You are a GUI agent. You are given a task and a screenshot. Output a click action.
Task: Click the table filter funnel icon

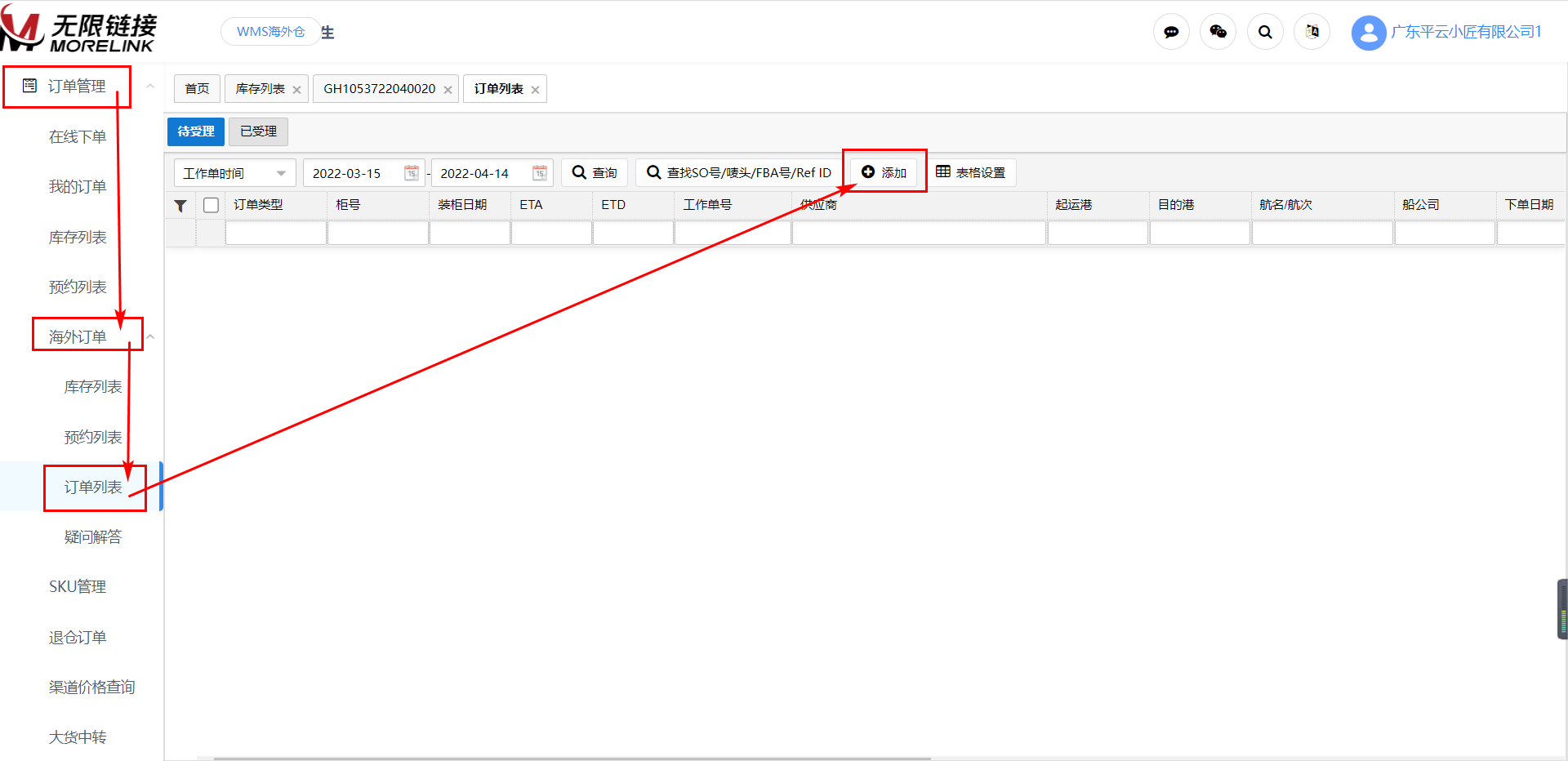(180, 205)
